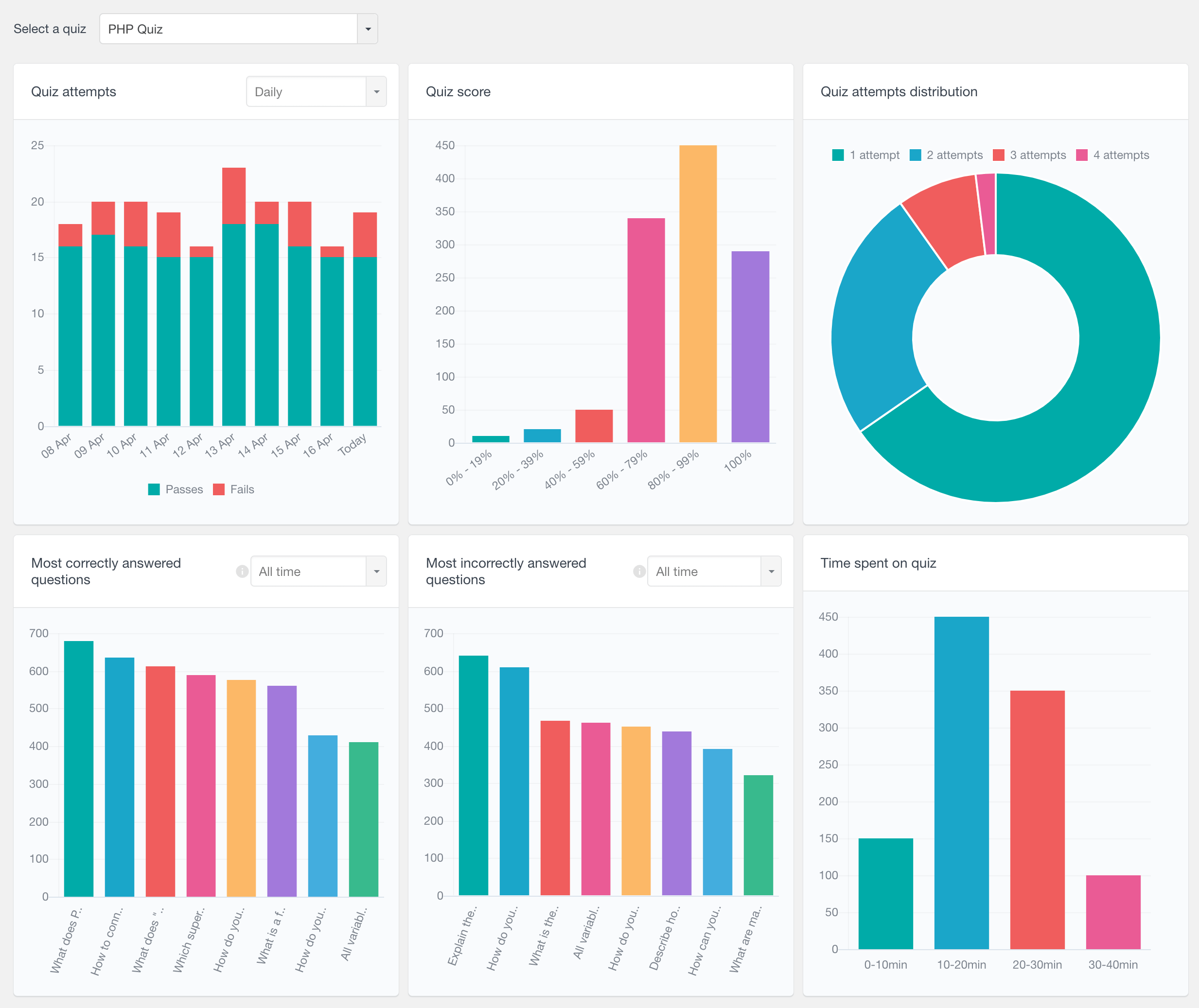The image size is (1199, 1008).
Task: Click the 'How to conn..' bar
Action: click(x=120, y=777)
